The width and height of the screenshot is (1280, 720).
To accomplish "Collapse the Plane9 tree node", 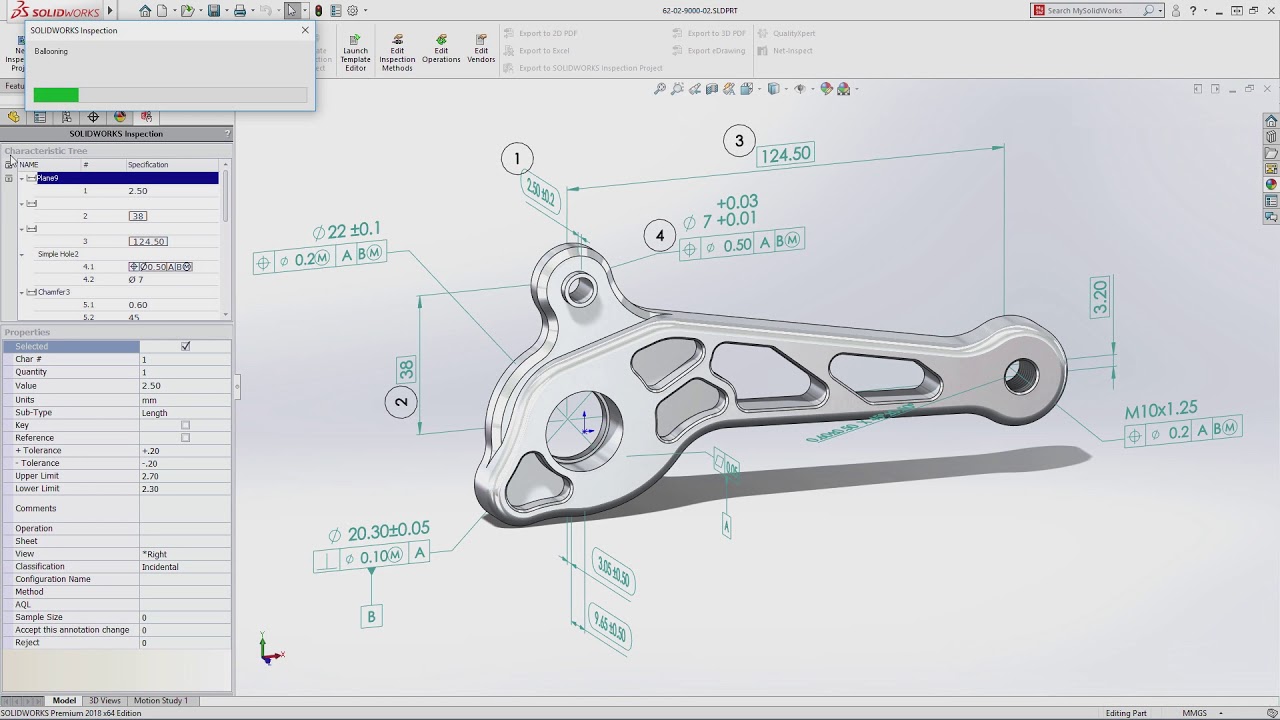I will pos(22,178).
